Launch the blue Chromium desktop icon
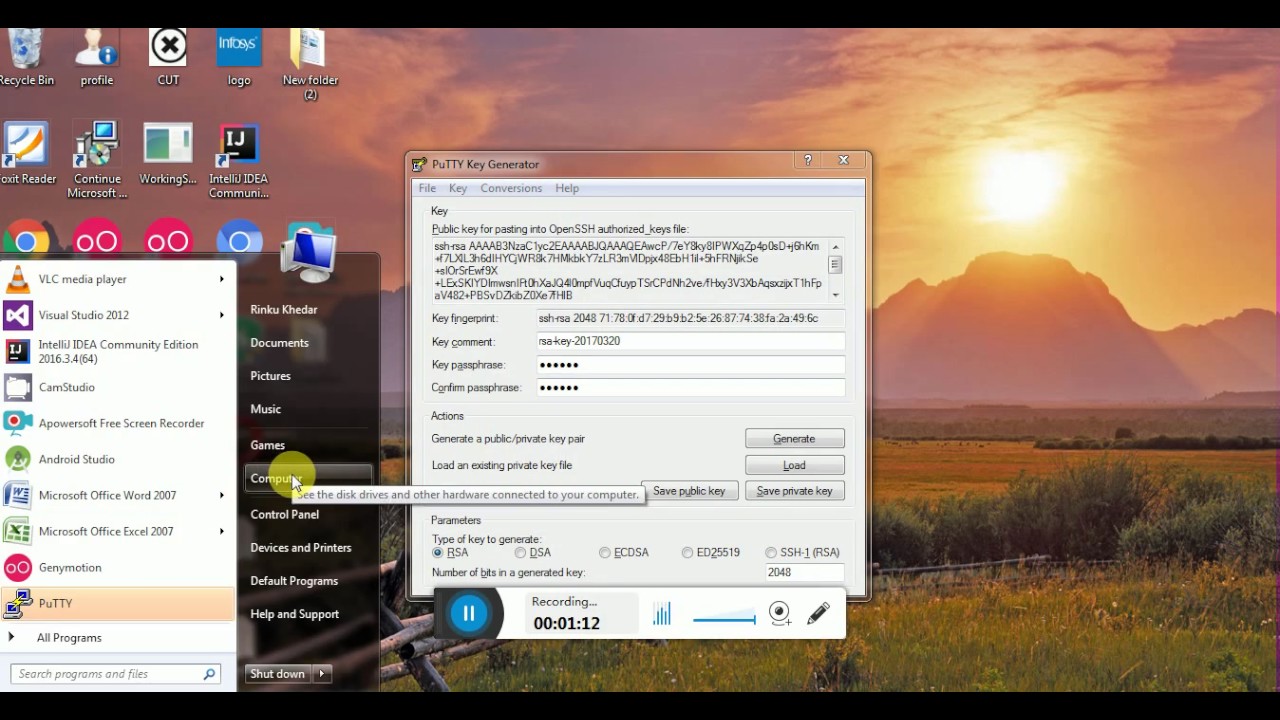1280x720 pixels. click(239, 240)
